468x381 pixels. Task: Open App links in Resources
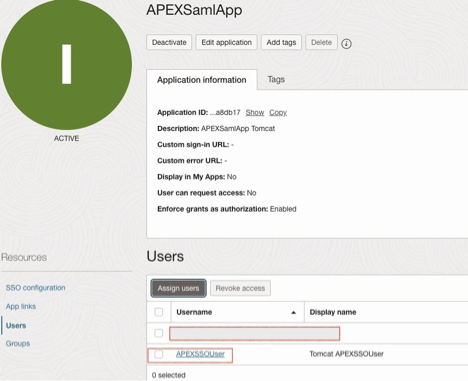point(21,306)
